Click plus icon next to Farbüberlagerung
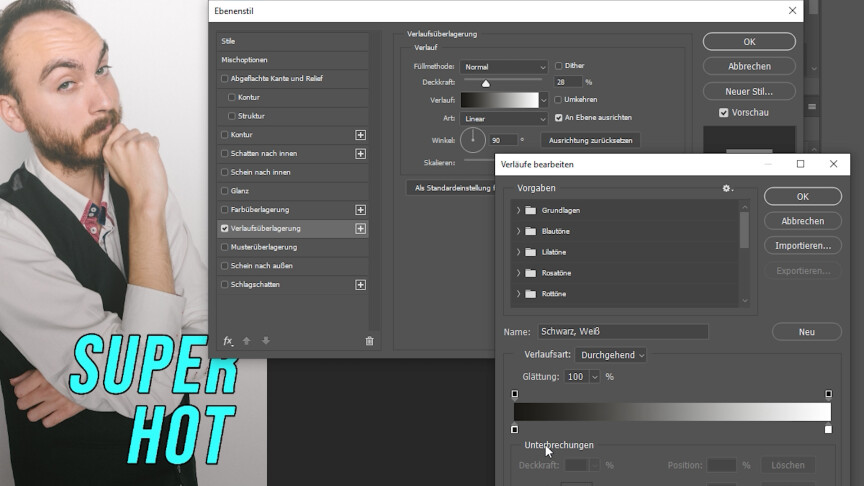Screen dimensions: 864x486 [360, 210]
